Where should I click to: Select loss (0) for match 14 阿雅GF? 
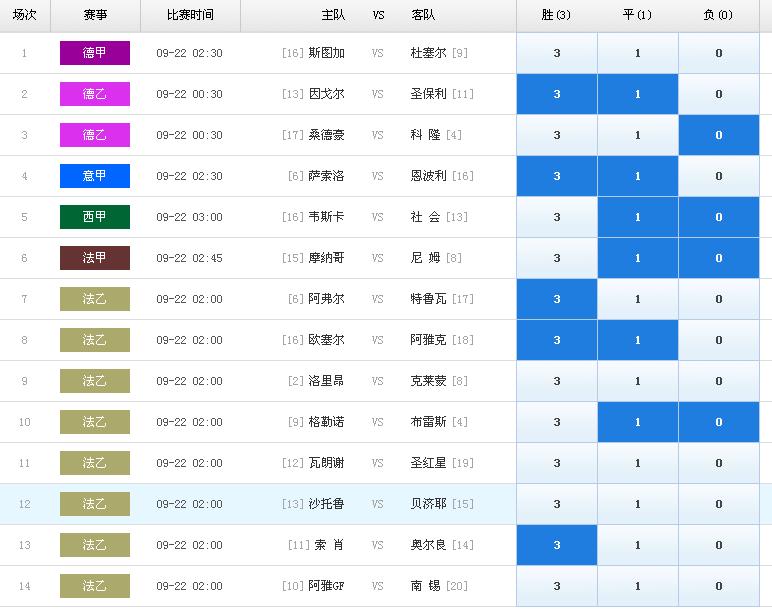[x=718, y=586]
